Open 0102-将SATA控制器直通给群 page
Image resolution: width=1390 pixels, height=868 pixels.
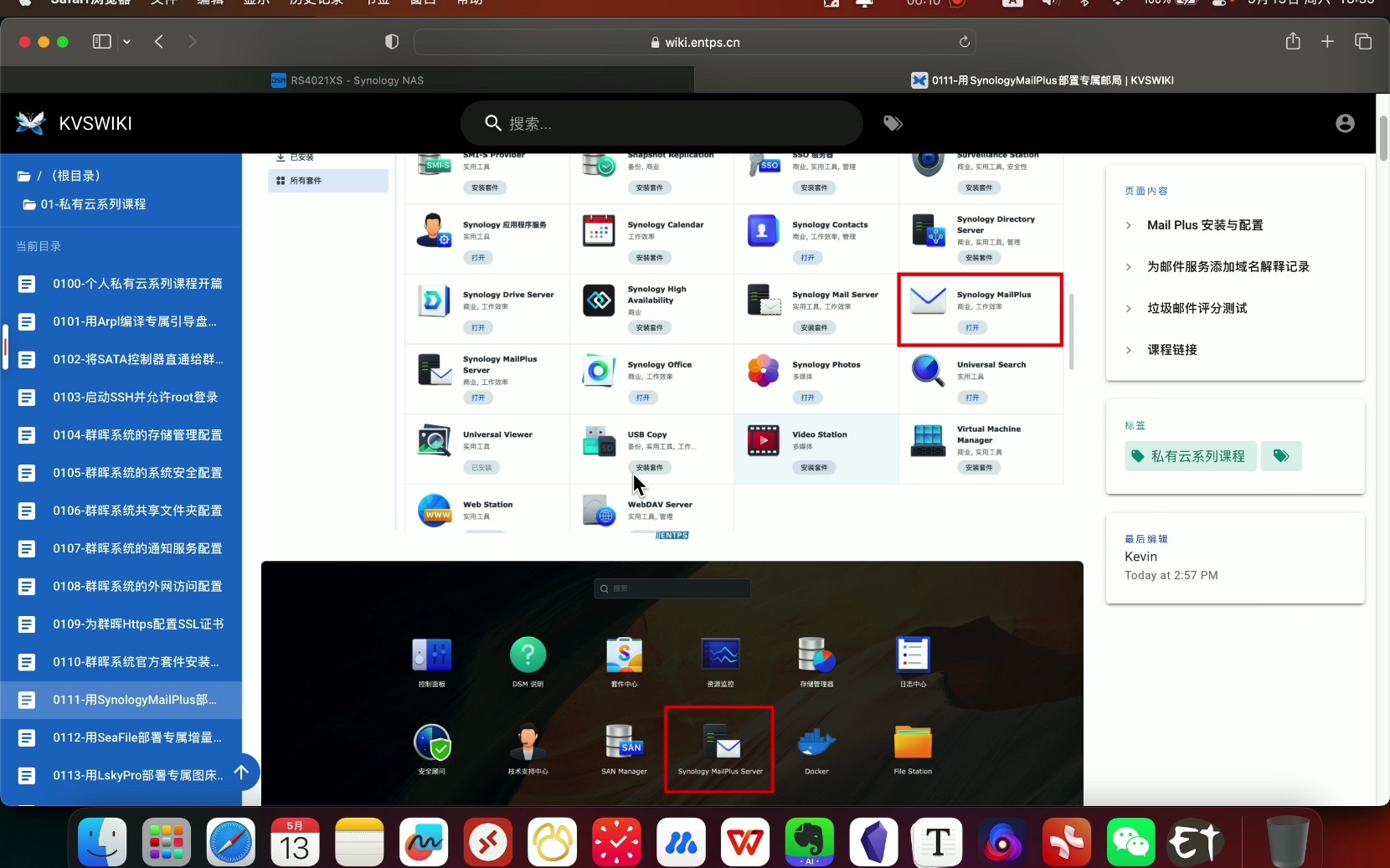point(121,360)
